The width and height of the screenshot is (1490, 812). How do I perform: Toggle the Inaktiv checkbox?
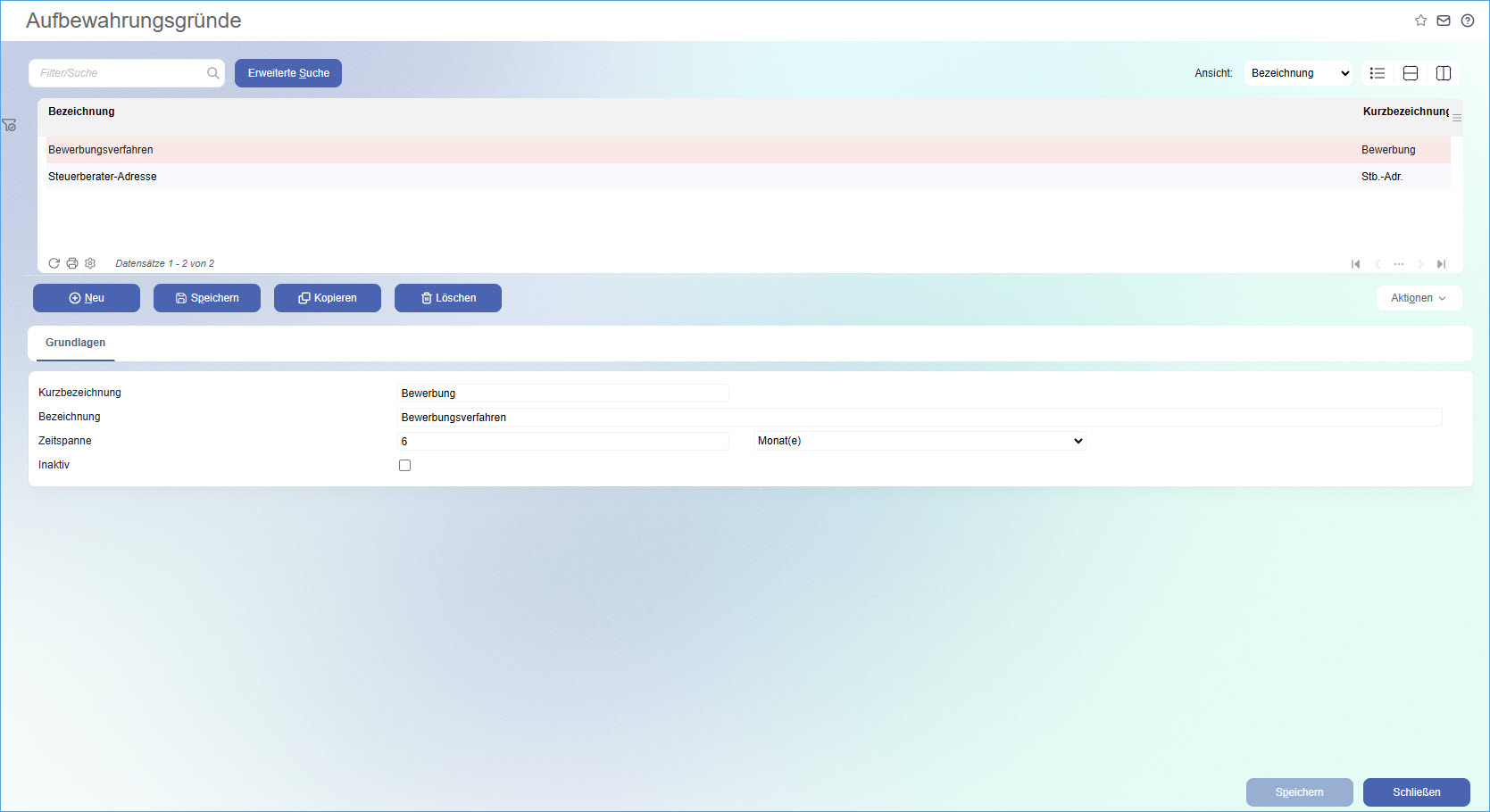(404, 465)
